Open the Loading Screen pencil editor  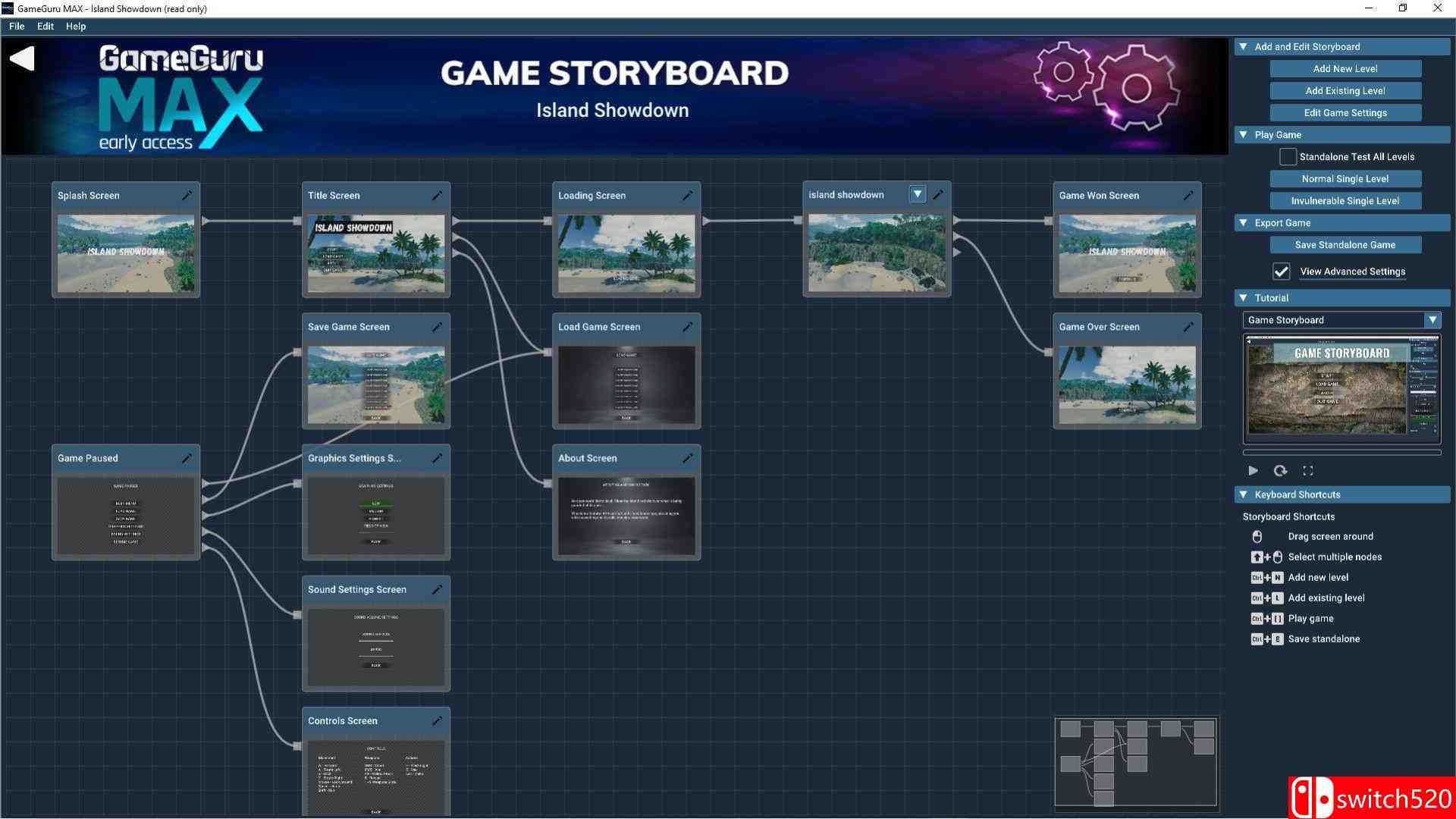687,196
